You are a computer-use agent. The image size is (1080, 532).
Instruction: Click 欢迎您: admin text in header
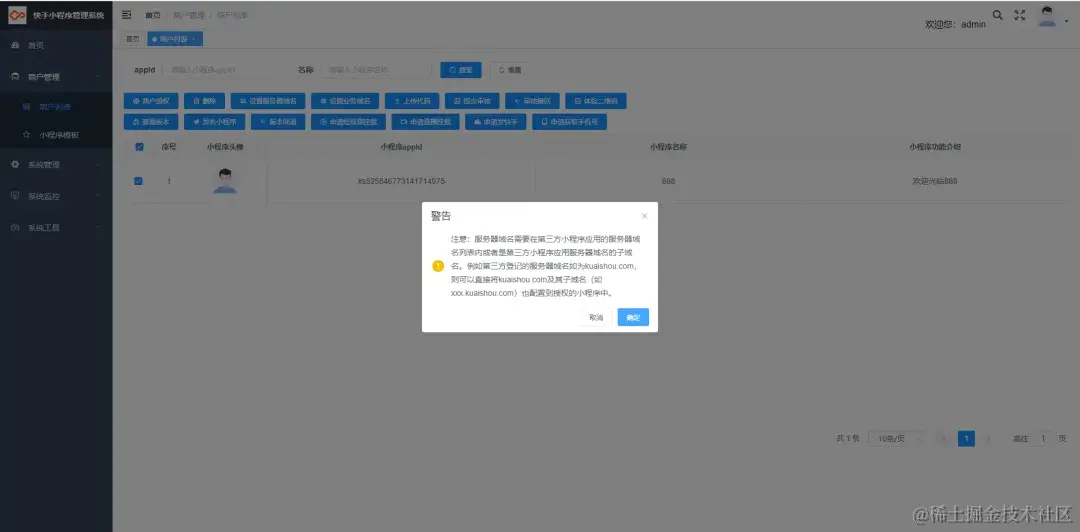955,24
